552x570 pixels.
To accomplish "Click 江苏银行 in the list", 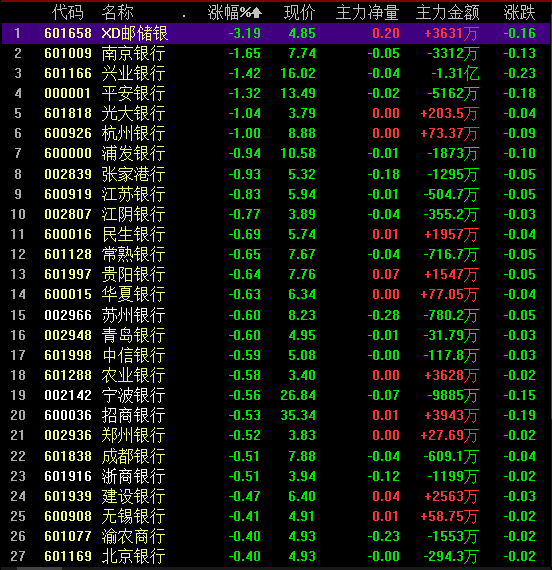I will [x=133, y=194].
